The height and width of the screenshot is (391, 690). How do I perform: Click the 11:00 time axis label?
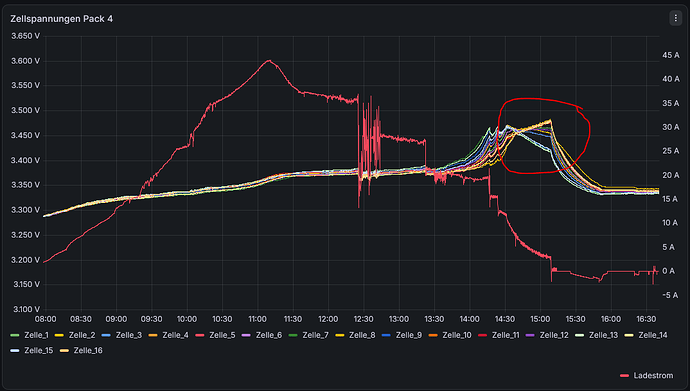[257, 319]
